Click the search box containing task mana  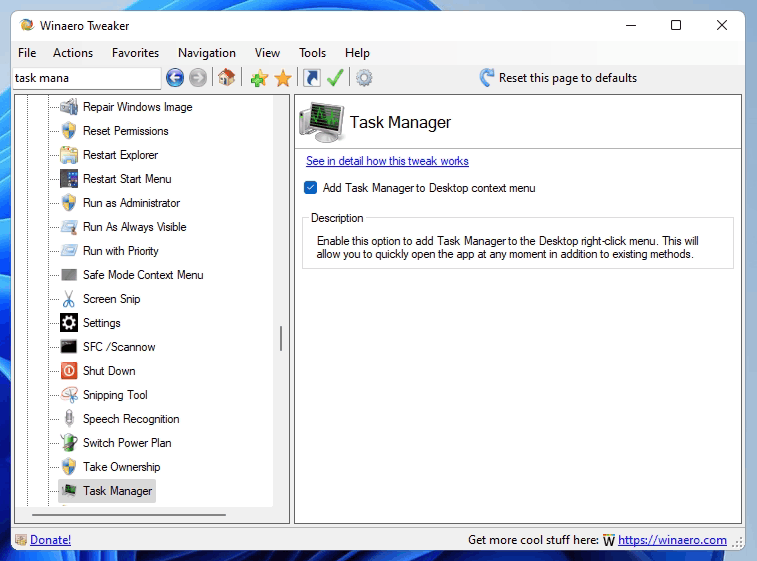coord(87,78)
